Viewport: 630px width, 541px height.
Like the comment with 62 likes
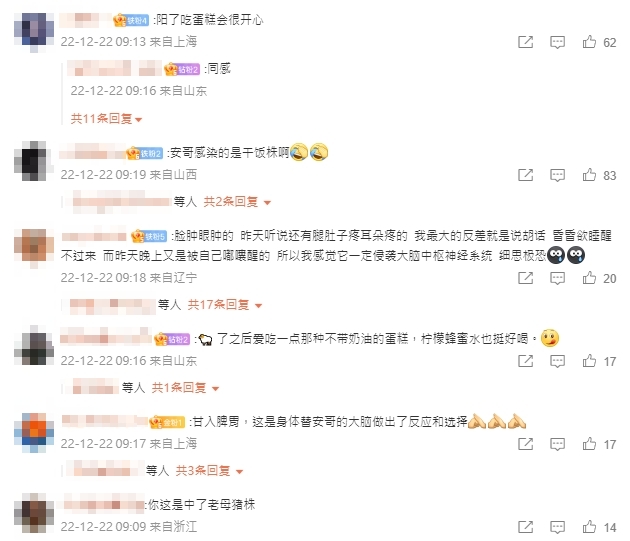[x=589, y=42]
